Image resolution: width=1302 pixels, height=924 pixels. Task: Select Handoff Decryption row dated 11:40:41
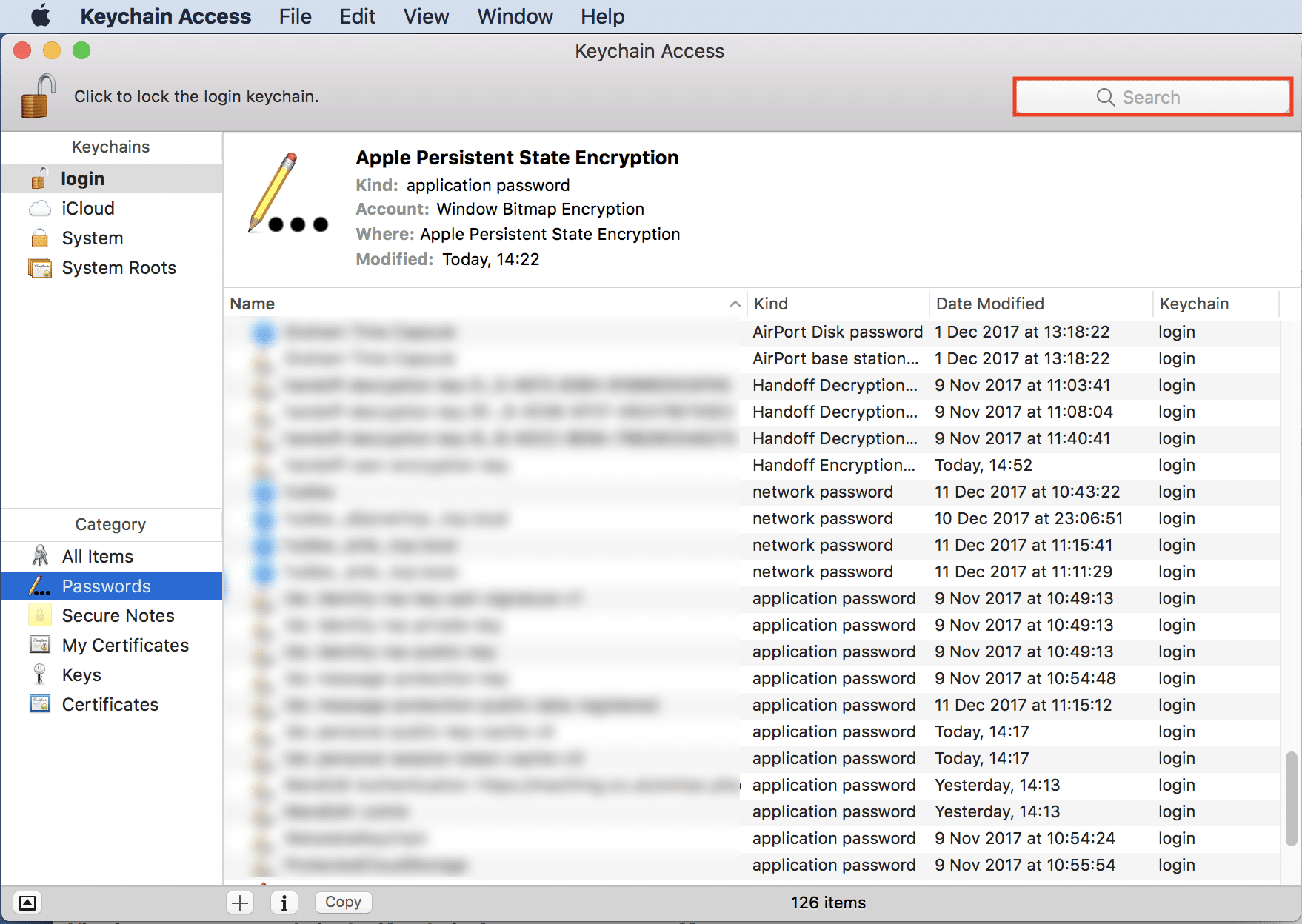[752, 438]
